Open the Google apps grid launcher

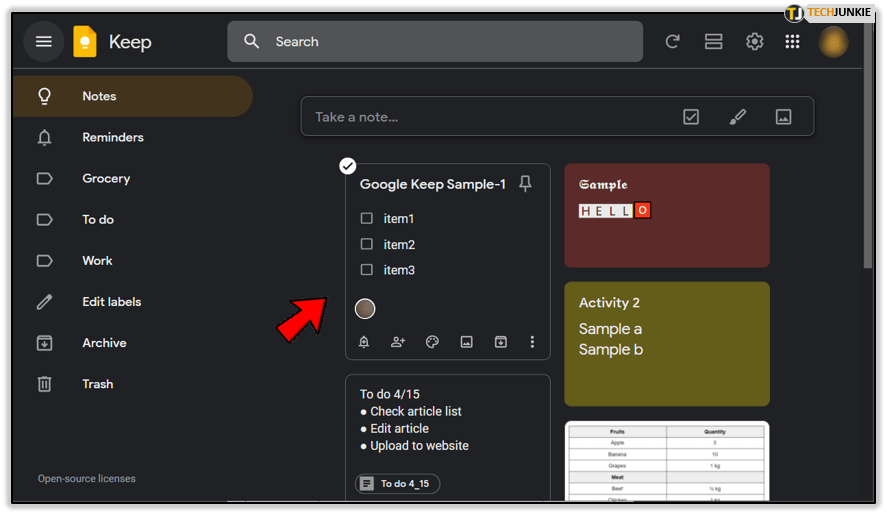[792, 42]
